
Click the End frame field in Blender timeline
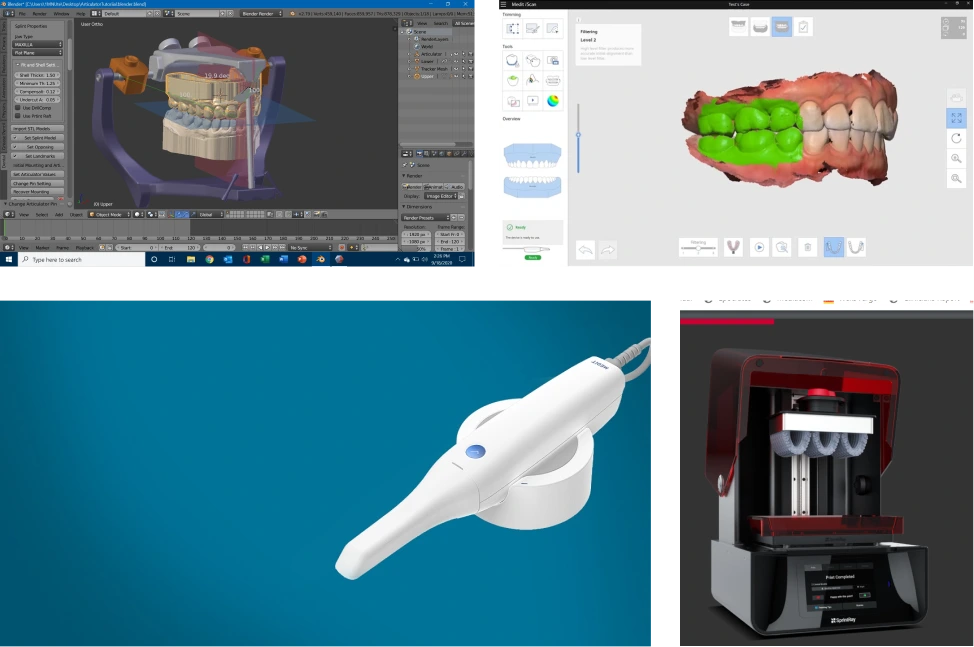179,248
